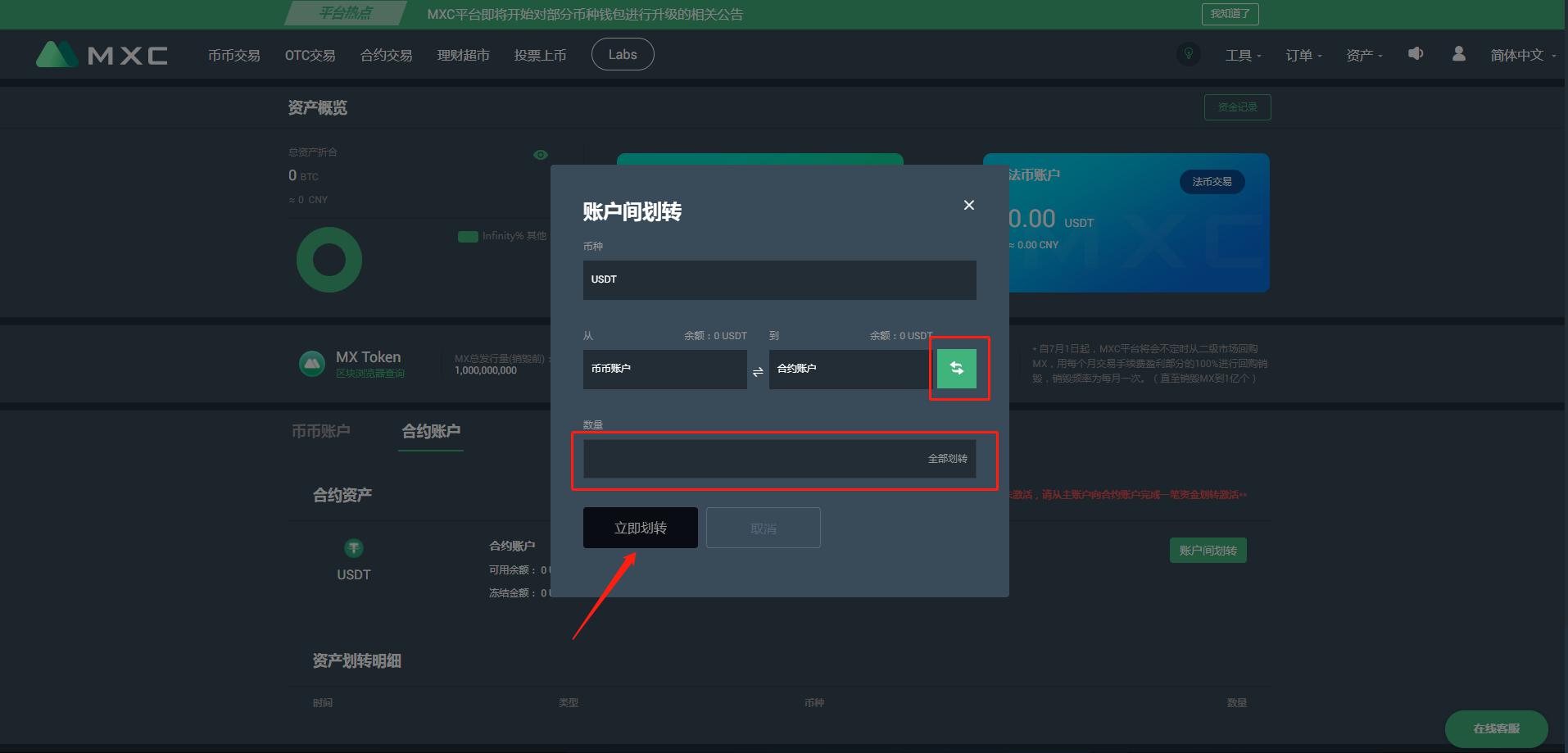
Task: Click the 法币交易 button
Action: pos(1212,182)
